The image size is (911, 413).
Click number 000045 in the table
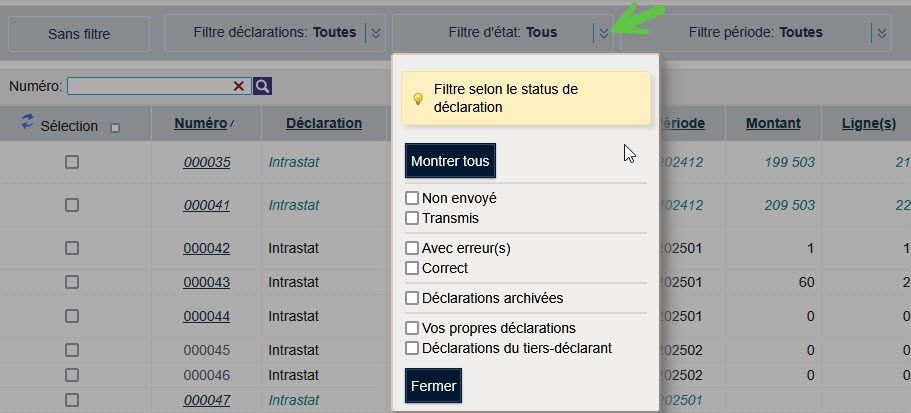click(207, 350)
